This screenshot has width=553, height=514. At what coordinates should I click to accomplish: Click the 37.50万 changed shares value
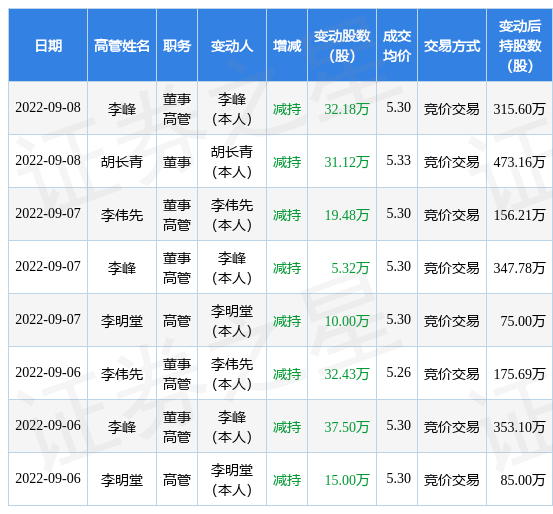point(346,427)
